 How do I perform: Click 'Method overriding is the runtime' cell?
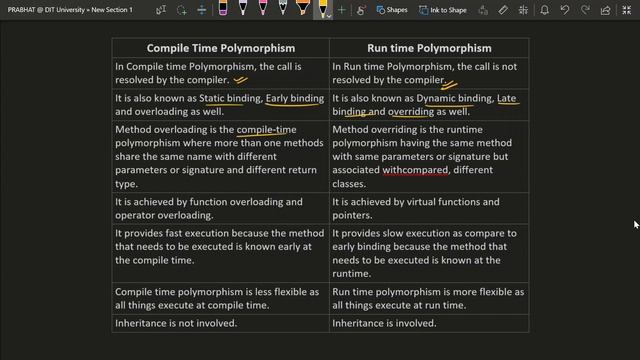pyautogui.click(x=429, y=156)
